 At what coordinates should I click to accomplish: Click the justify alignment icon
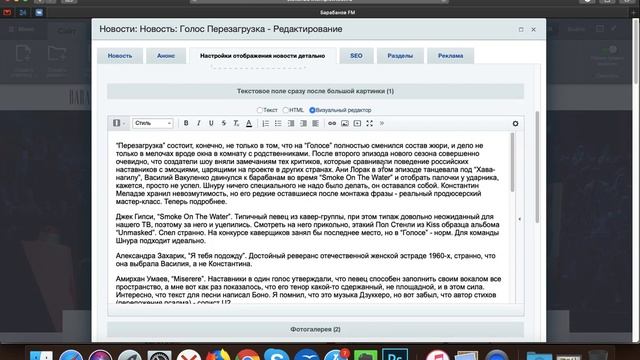316,123
